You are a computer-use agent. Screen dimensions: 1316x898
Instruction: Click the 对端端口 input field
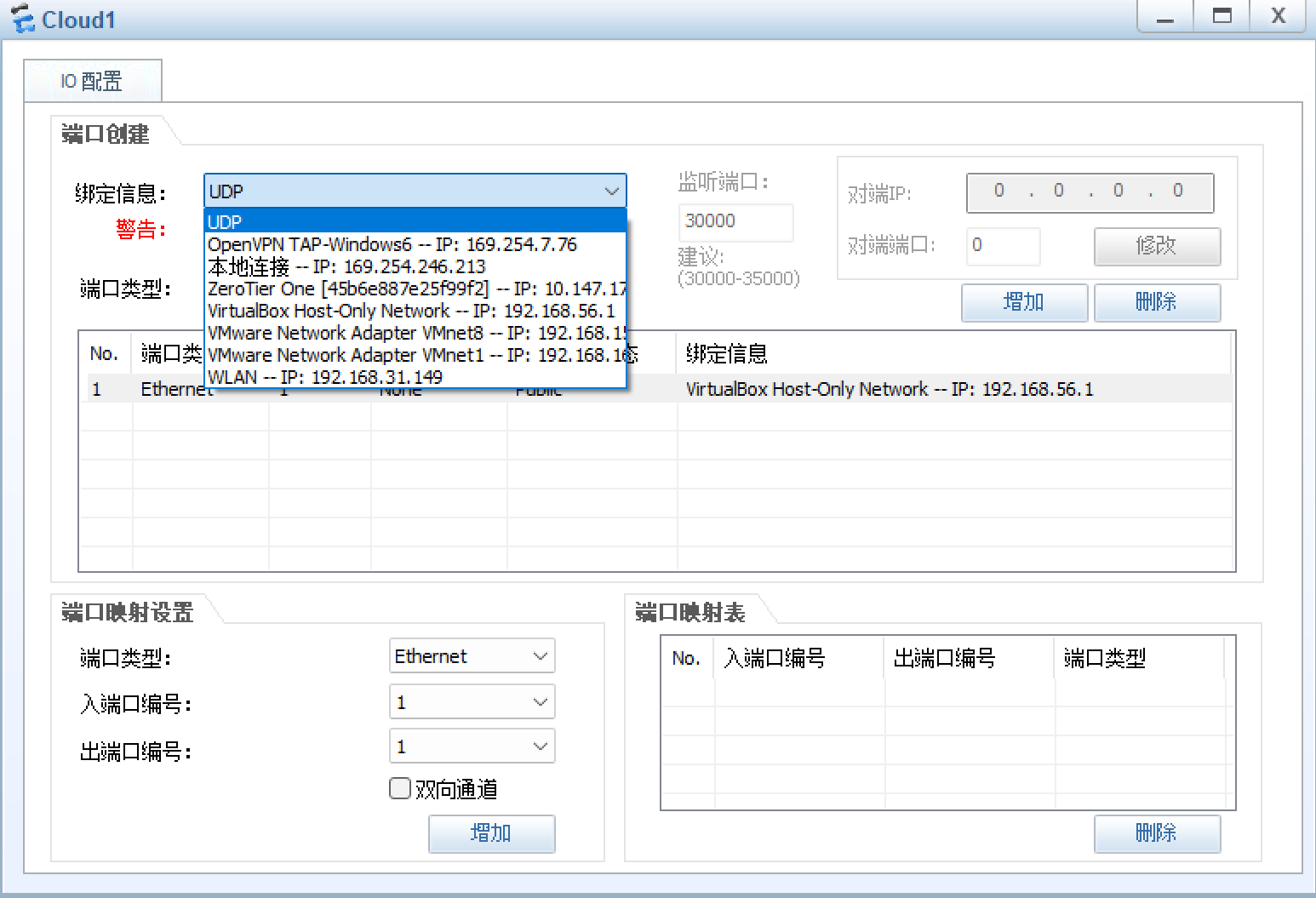coord(1003,246)
